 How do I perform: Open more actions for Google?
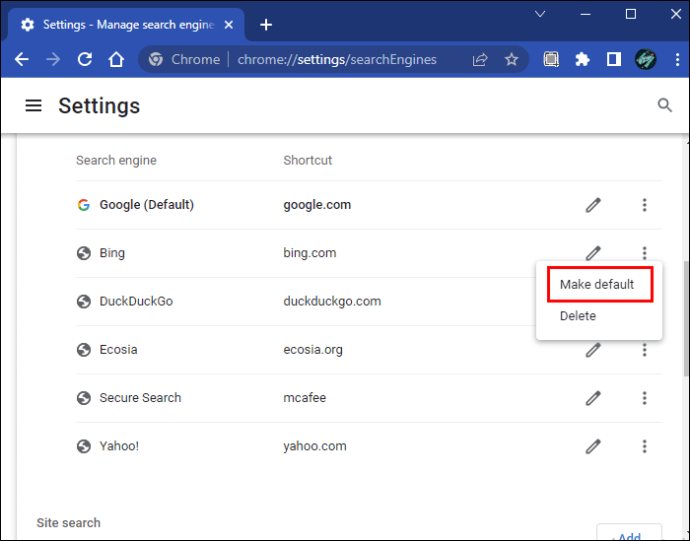tap(644, 205)
